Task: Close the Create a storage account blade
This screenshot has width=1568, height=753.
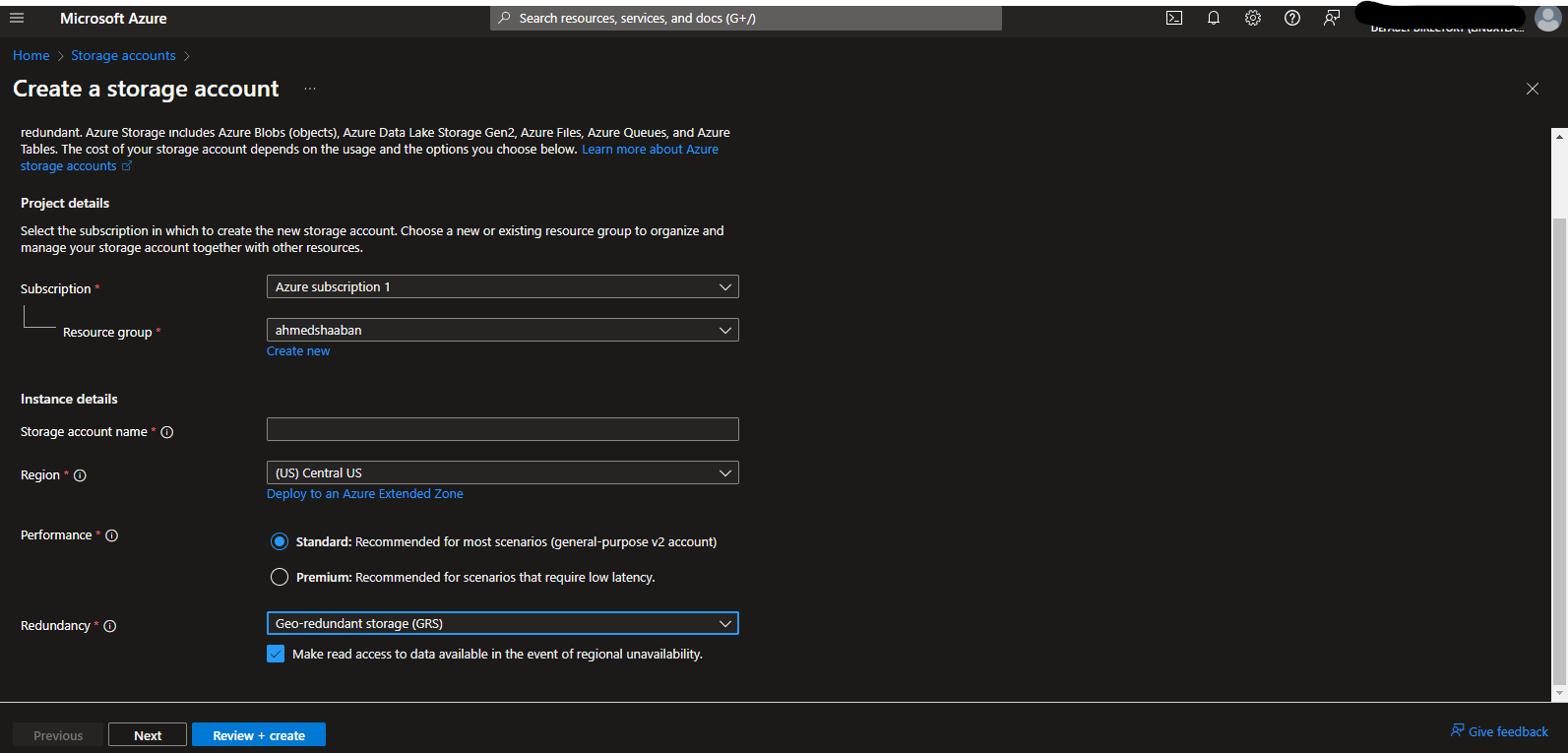Action: pyautogui.click(x=1533, y=89)
